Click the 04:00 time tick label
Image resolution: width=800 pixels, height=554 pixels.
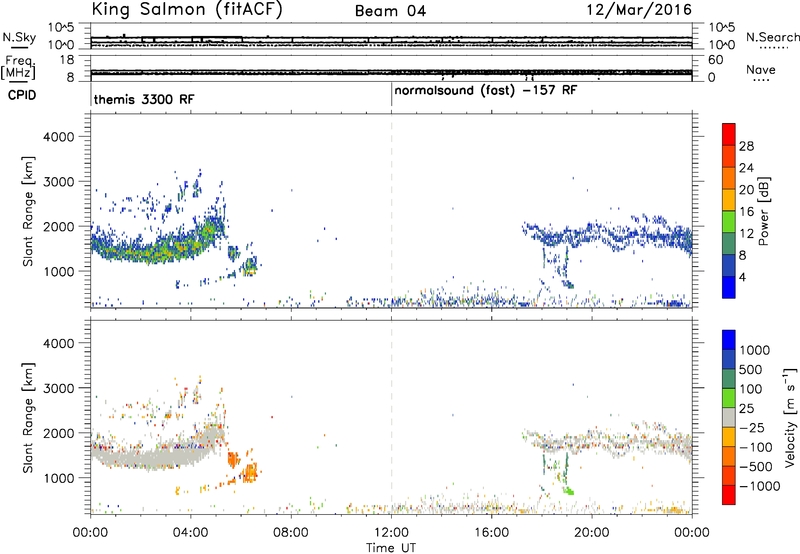190,533
